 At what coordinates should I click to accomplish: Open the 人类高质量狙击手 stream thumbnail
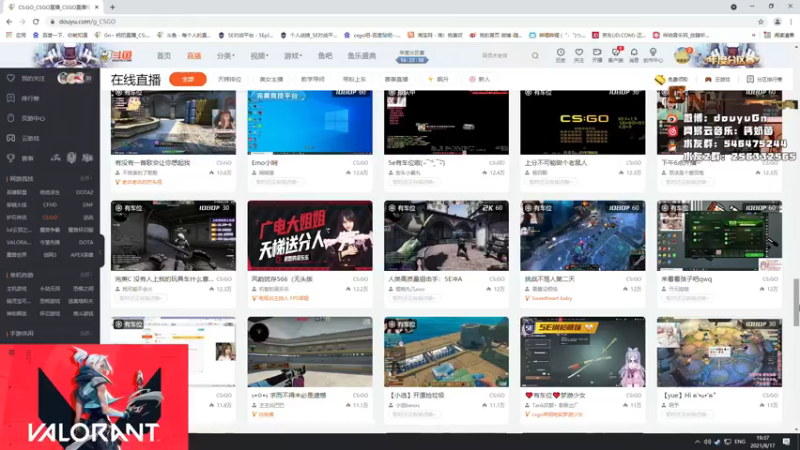point(446,236)
